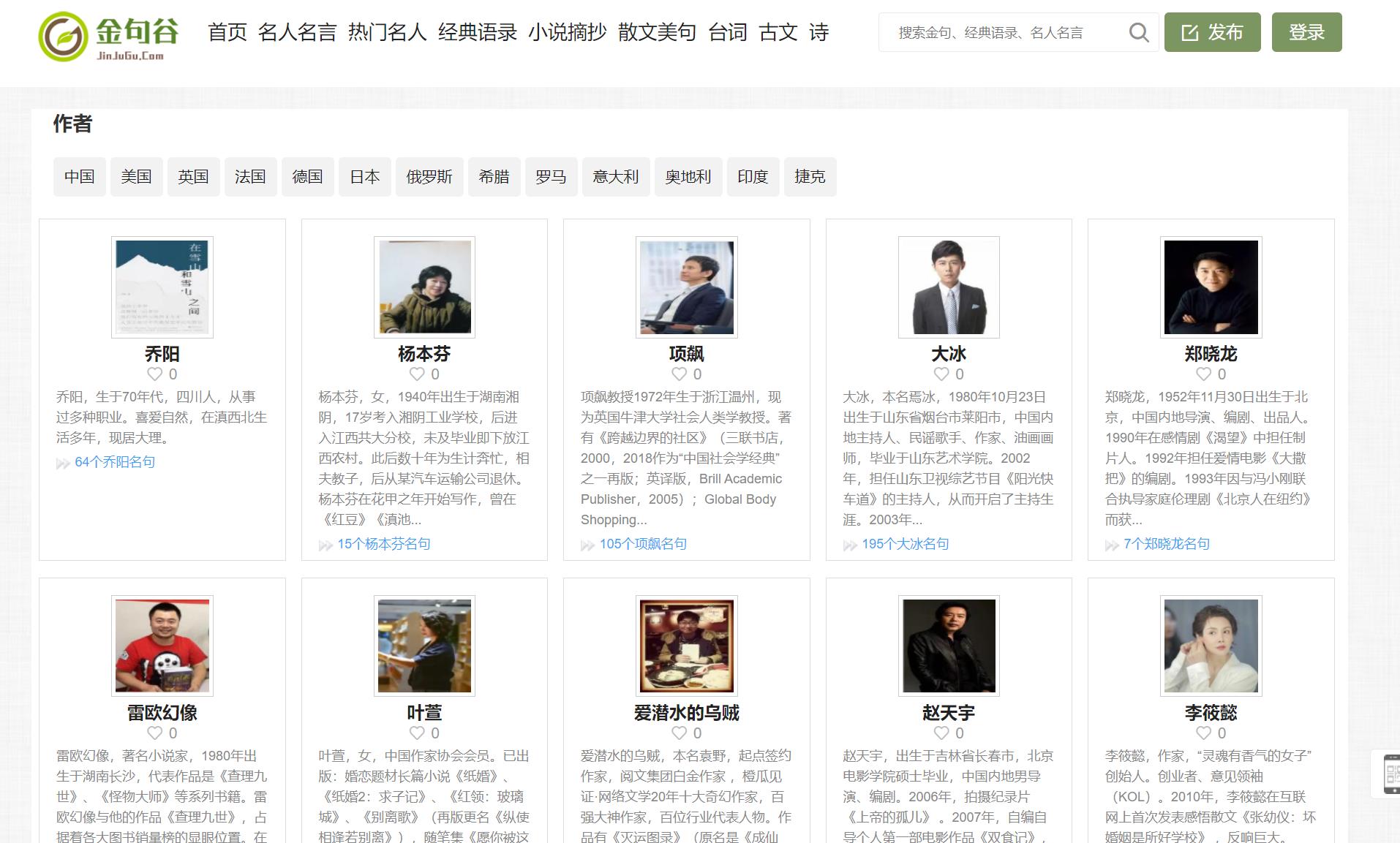
Task: Like author 叶萱 with heart icon
Action: coord(417,733)
